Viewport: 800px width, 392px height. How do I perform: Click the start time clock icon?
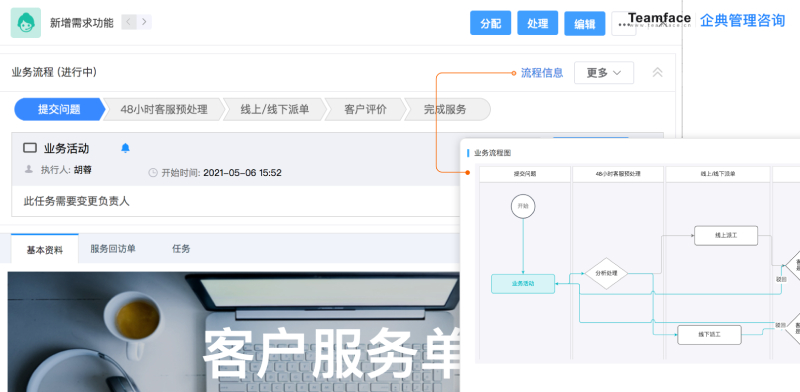[x=153, y=173]
